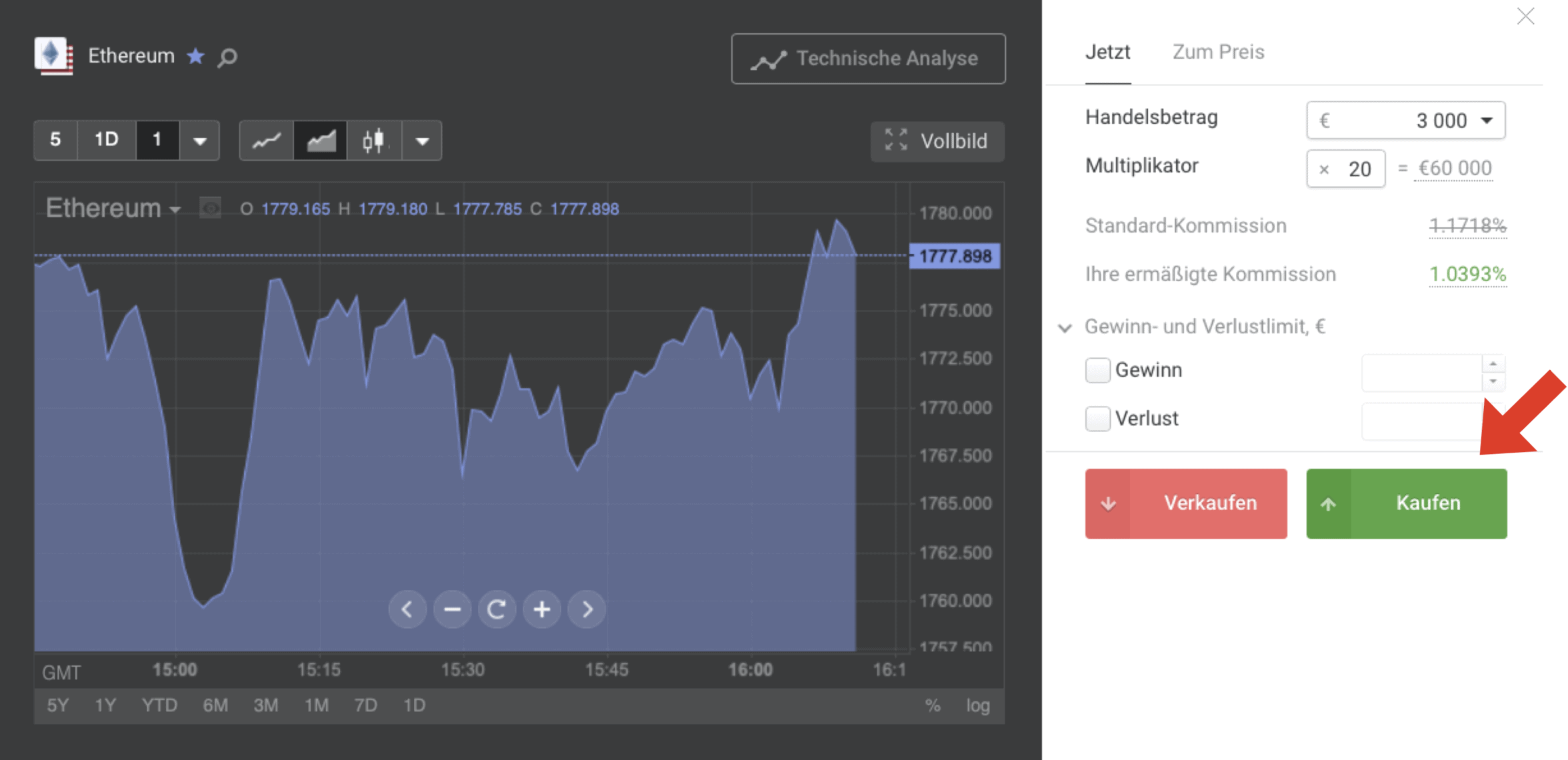Toggle percent scale on the chart
Image resolution: width=1568 pixels, height=760 pixels.
coord(933,706)
